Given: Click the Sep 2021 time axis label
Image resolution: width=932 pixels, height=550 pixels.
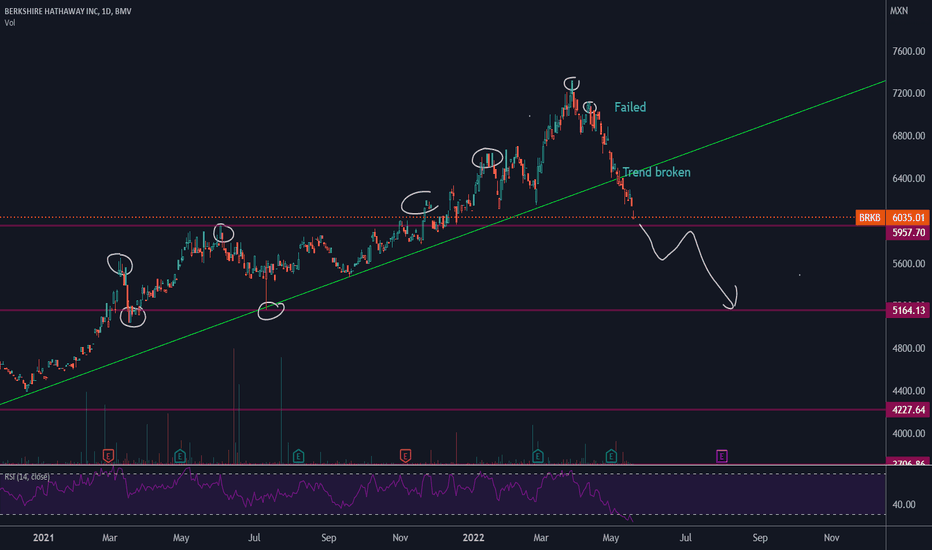Looking at the screenshot, I should (x=329, y=538).
